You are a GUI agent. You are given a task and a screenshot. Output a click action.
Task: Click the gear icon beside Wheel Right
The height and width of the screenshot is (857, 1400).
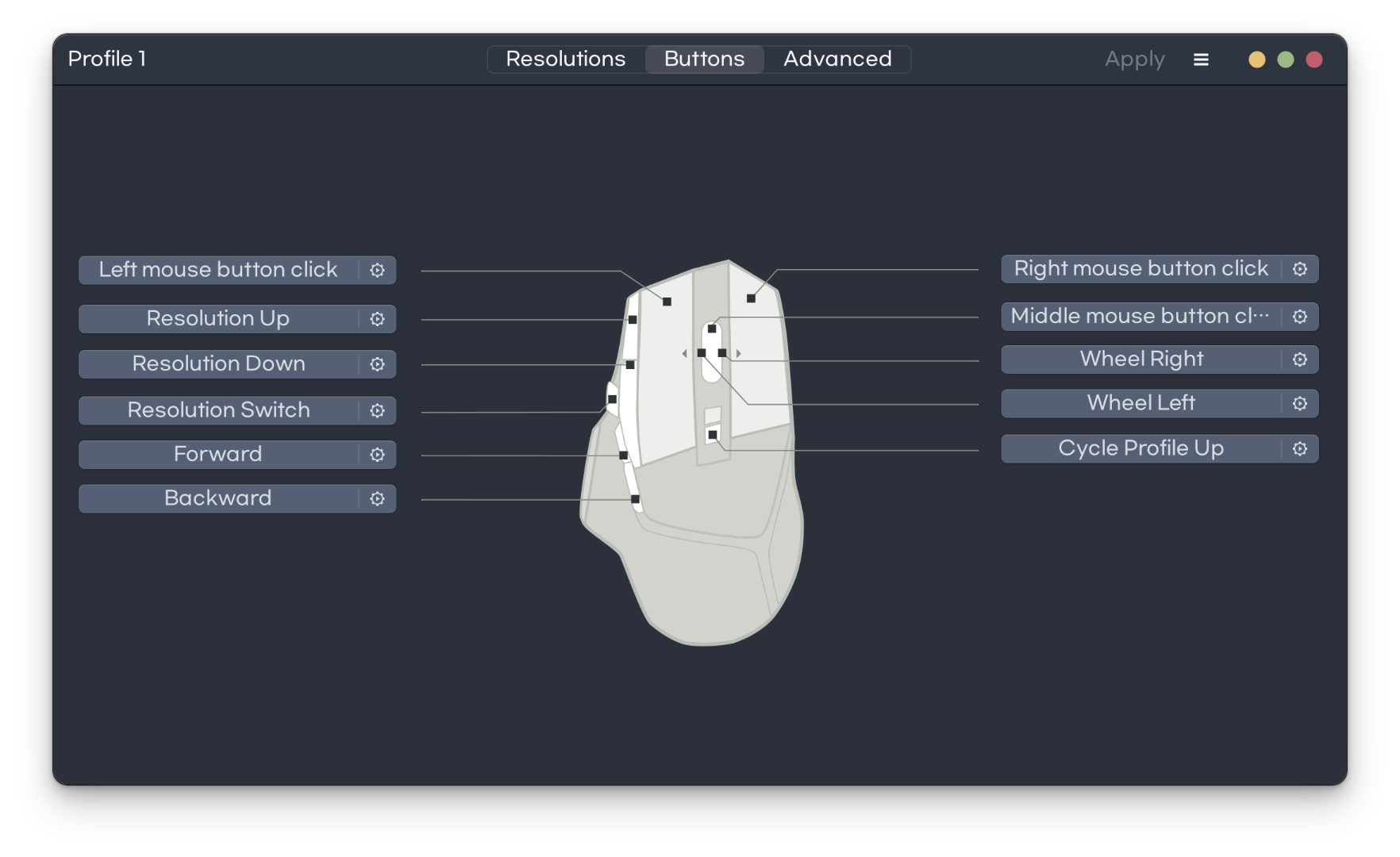(1299, 359)
